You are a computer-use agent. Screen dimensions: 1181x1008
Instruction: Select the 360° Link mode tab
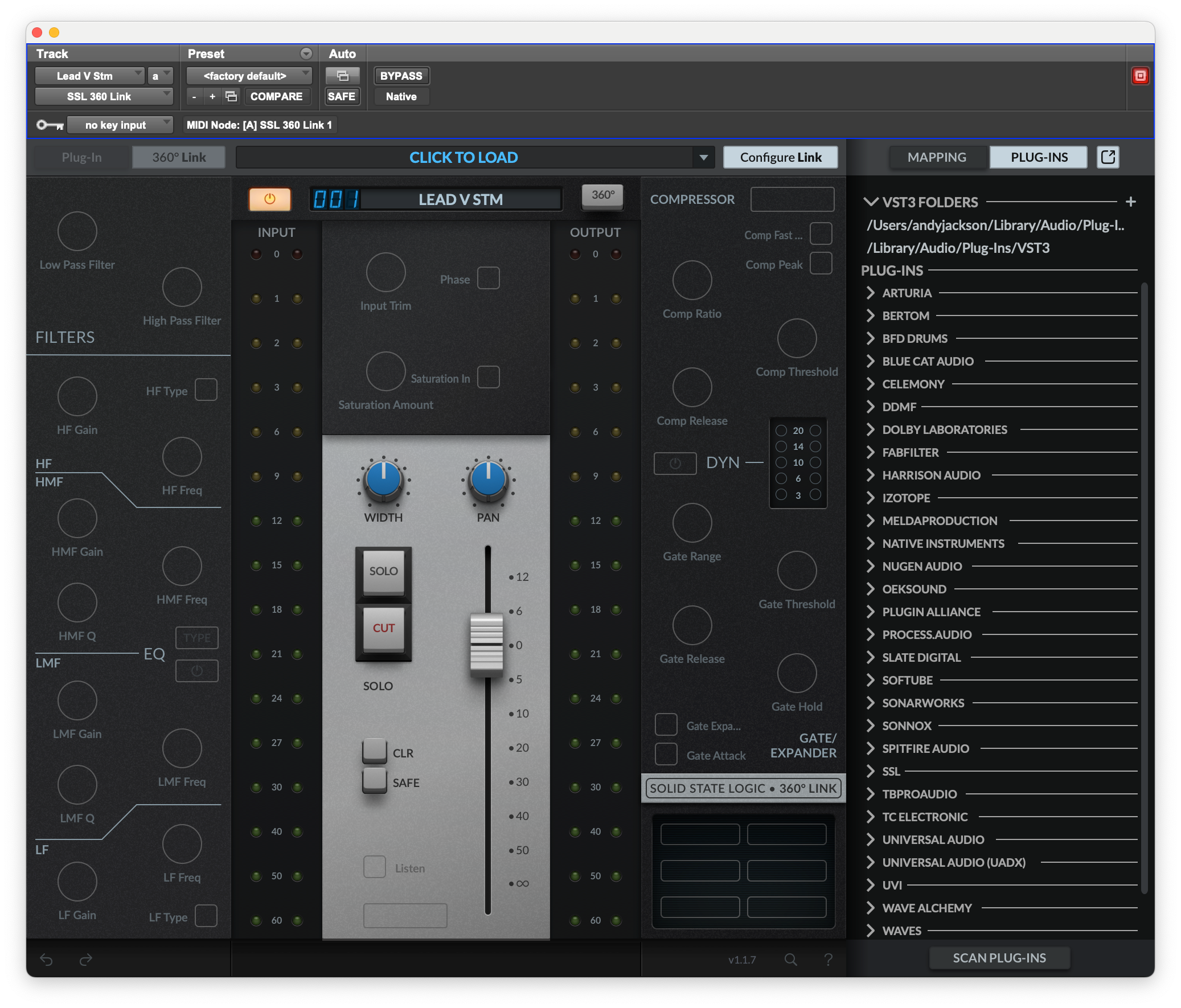178,157
